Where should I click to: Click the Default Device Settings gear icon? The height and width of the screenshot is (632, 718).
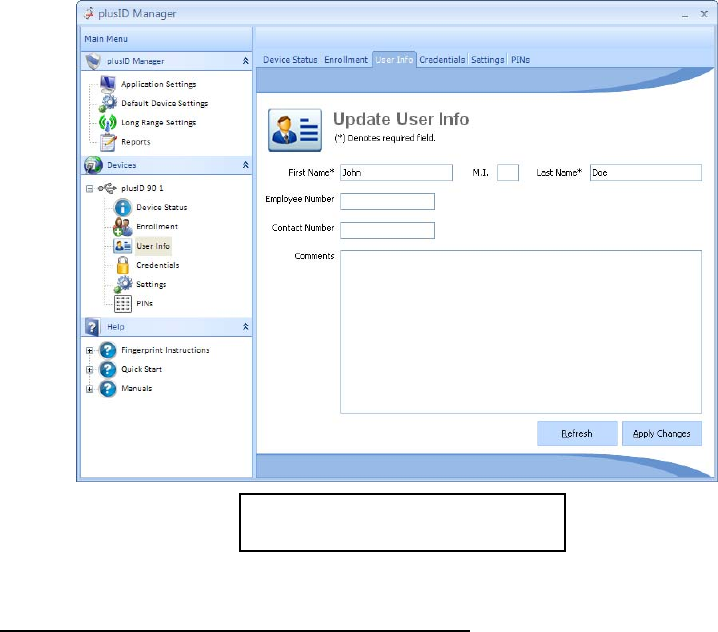pos(108,103)
